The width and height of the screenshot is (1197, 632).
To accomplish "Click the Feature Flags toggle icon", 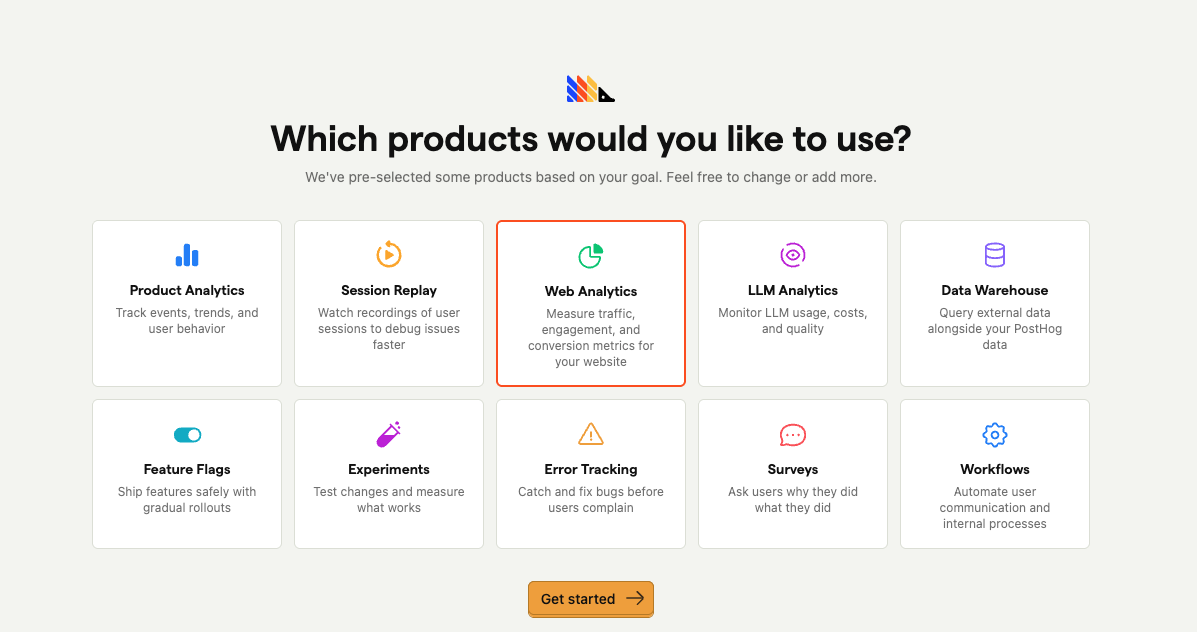I will pos(187,434).
